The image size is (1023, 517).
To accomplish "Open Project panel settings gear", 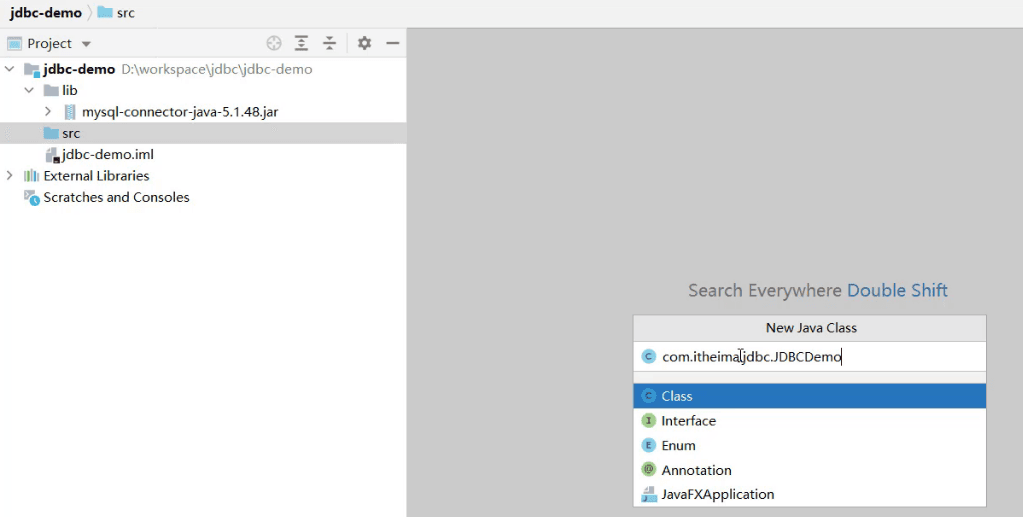I will pyautogui.click(x=364, y=43).
